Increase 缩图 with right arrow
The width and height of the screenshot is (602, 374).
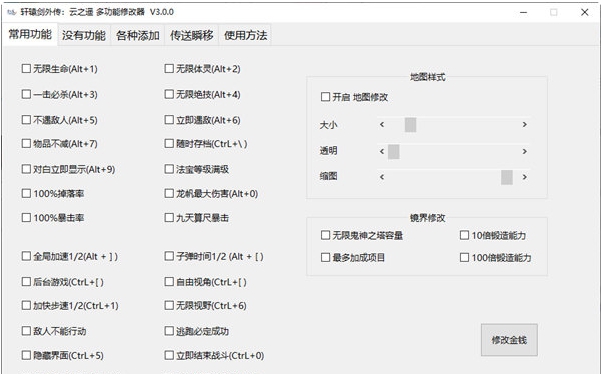(x=524, y=177)
